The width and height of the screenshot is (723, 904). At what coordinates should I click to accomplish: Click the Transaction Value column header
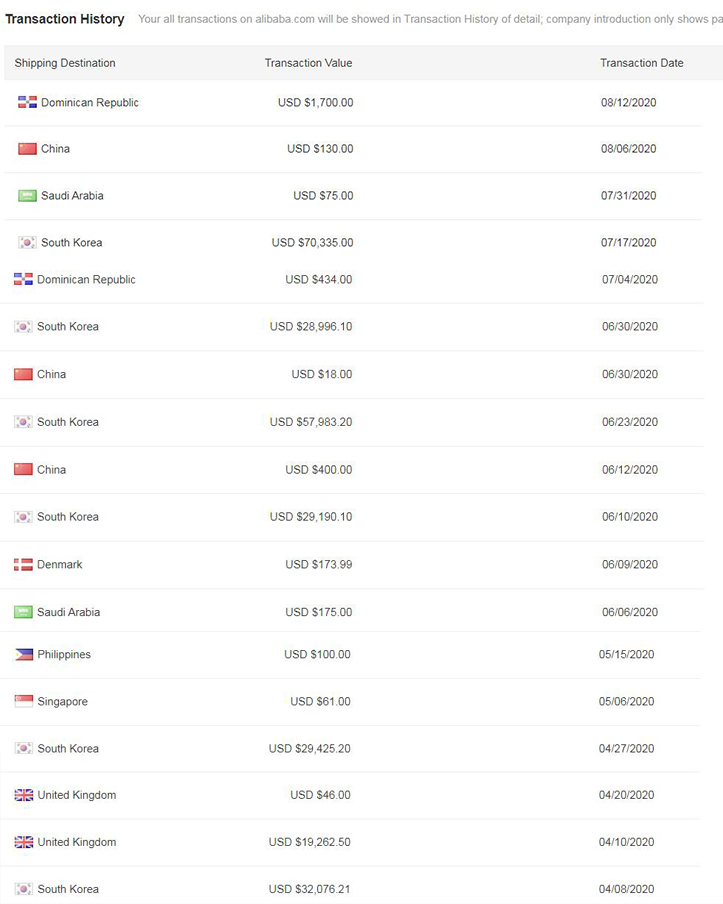(308, 63)
